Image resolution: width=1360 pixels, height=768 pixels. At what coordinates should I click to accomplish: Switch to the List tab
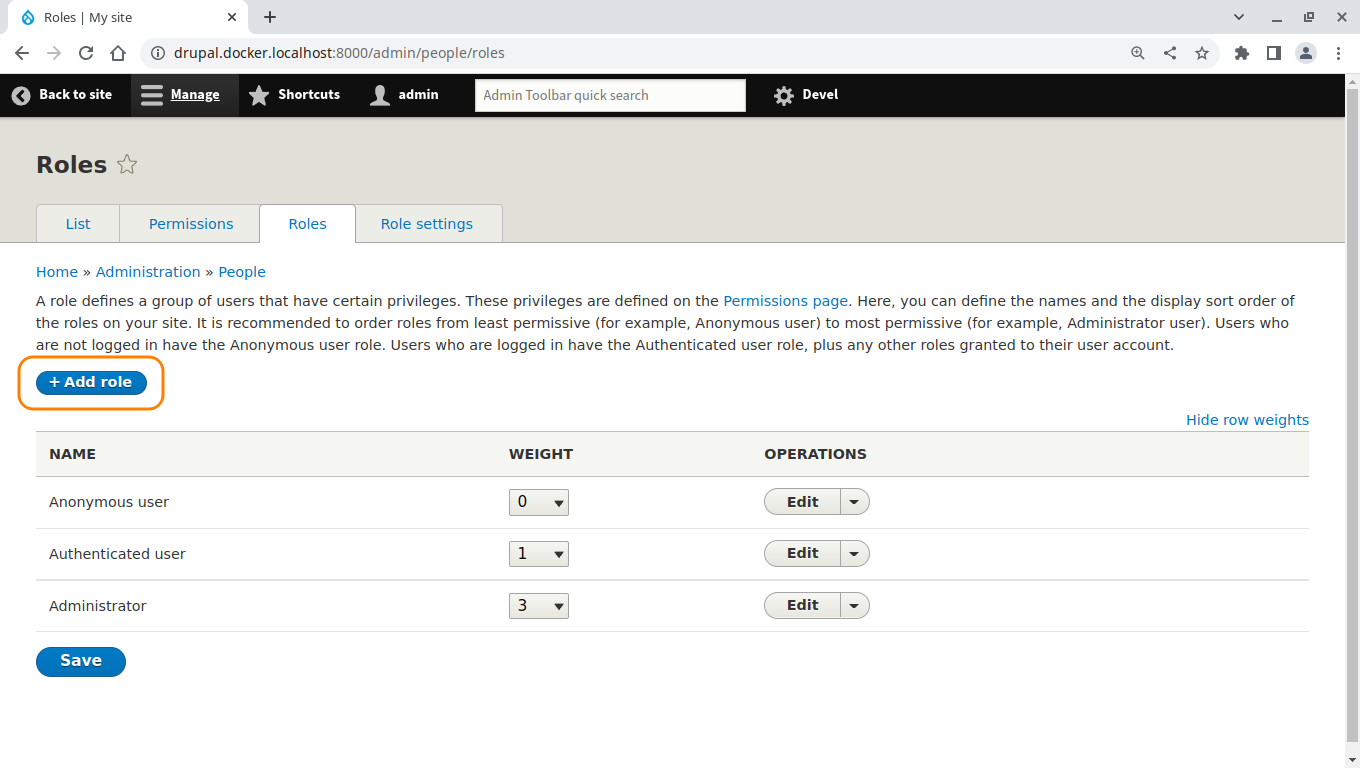(x=78, y=224)
